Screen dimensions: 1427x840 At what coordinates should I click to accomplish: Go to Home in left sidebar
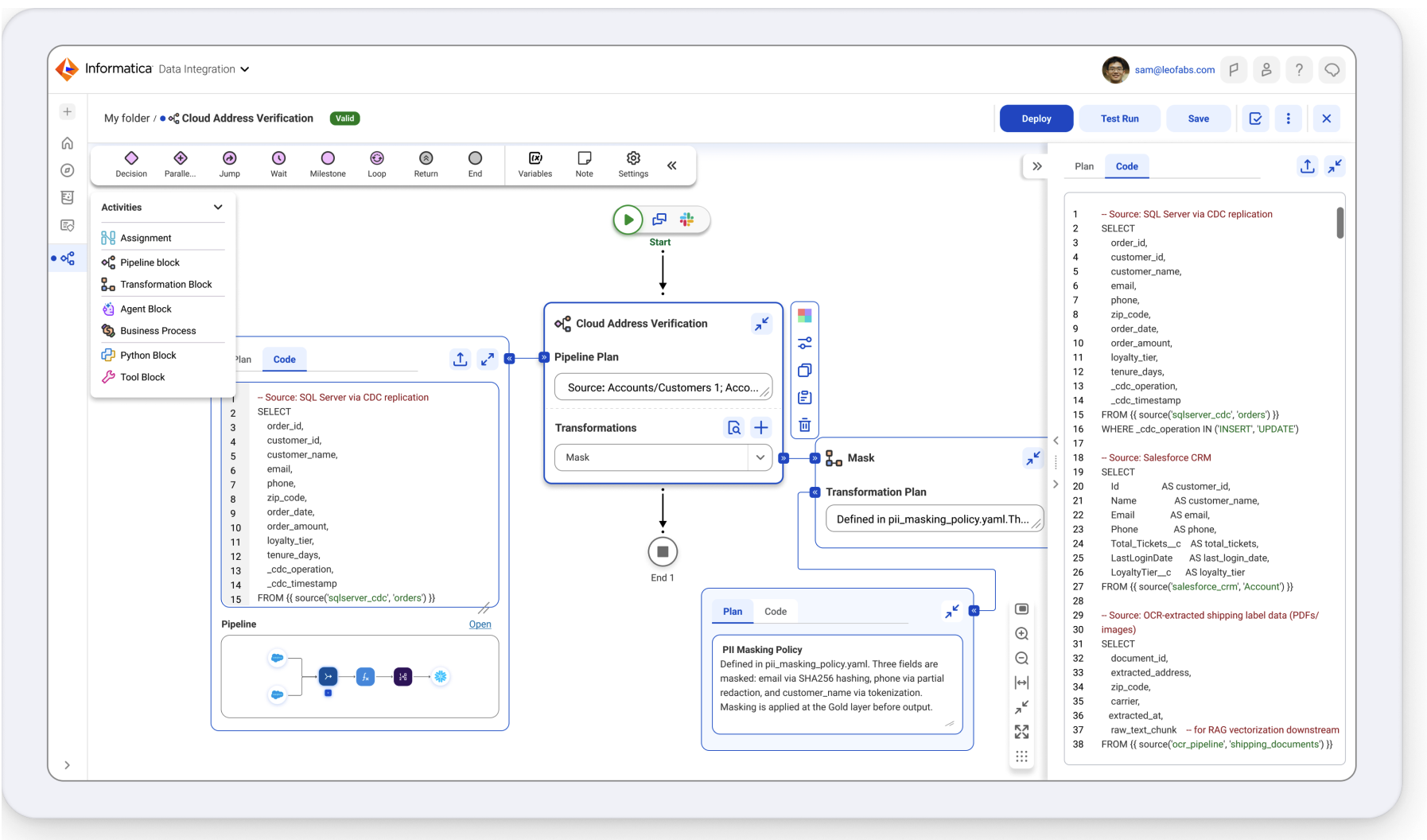pyautogui.click(x=68, y=143)
